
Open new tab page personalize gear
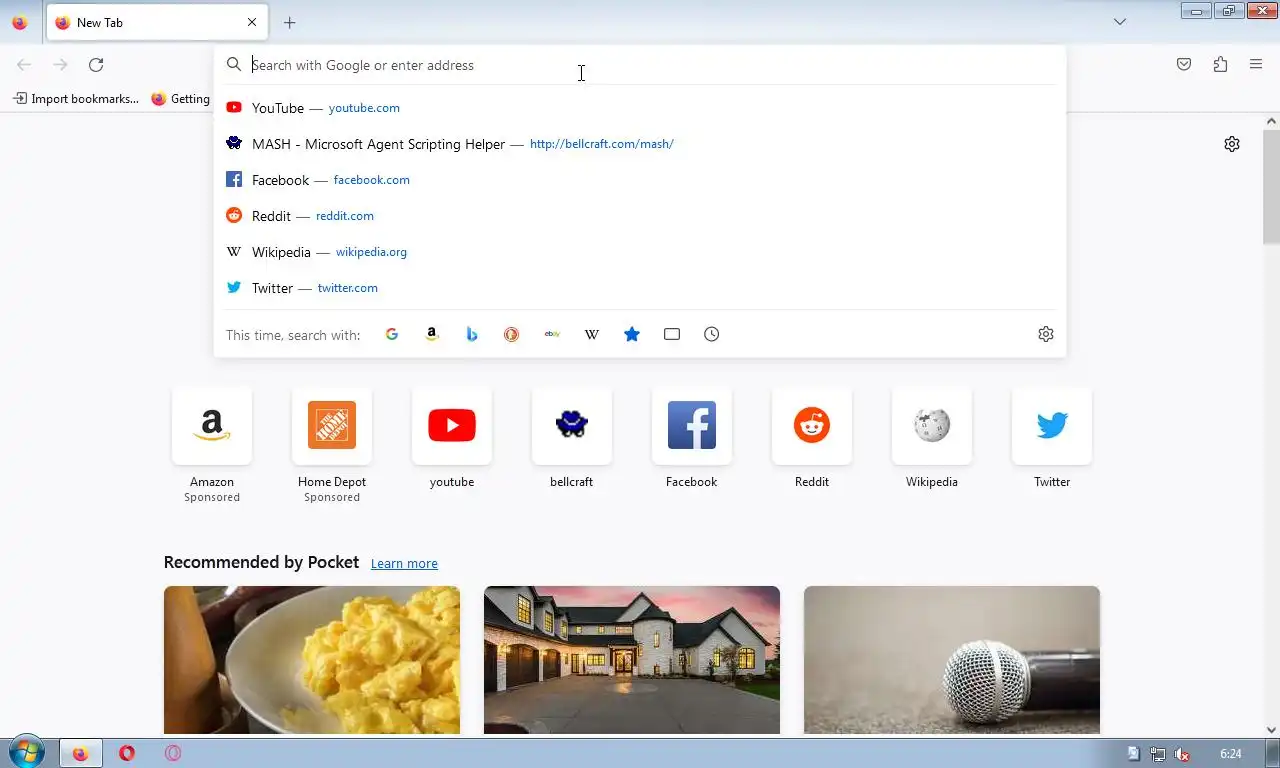(x=1232, y=144)
